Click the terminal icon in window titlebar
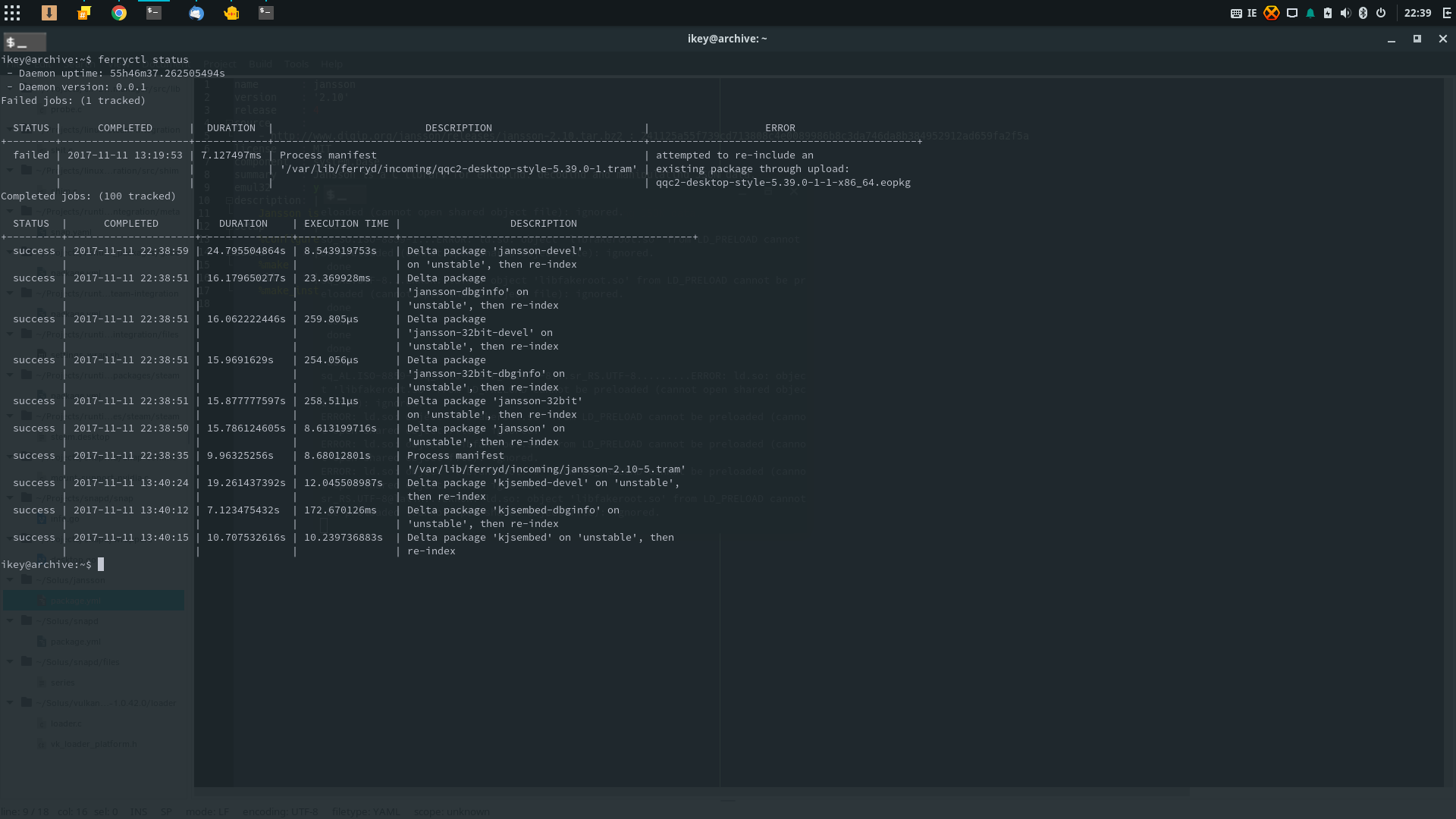Image resolution: width=1456 pixels, height=819 pixels. pos(24,42)
